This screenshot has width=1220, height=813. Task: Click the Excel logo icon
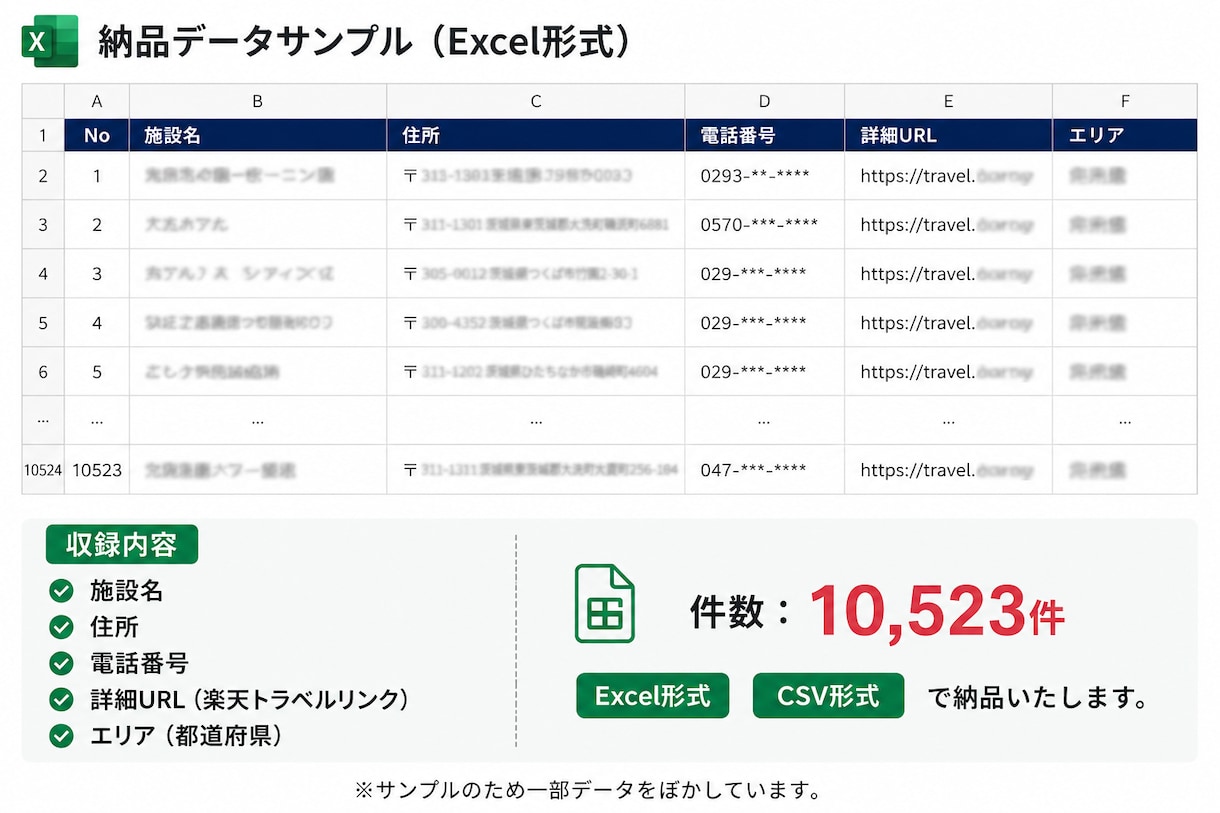(x=49, y=42)
